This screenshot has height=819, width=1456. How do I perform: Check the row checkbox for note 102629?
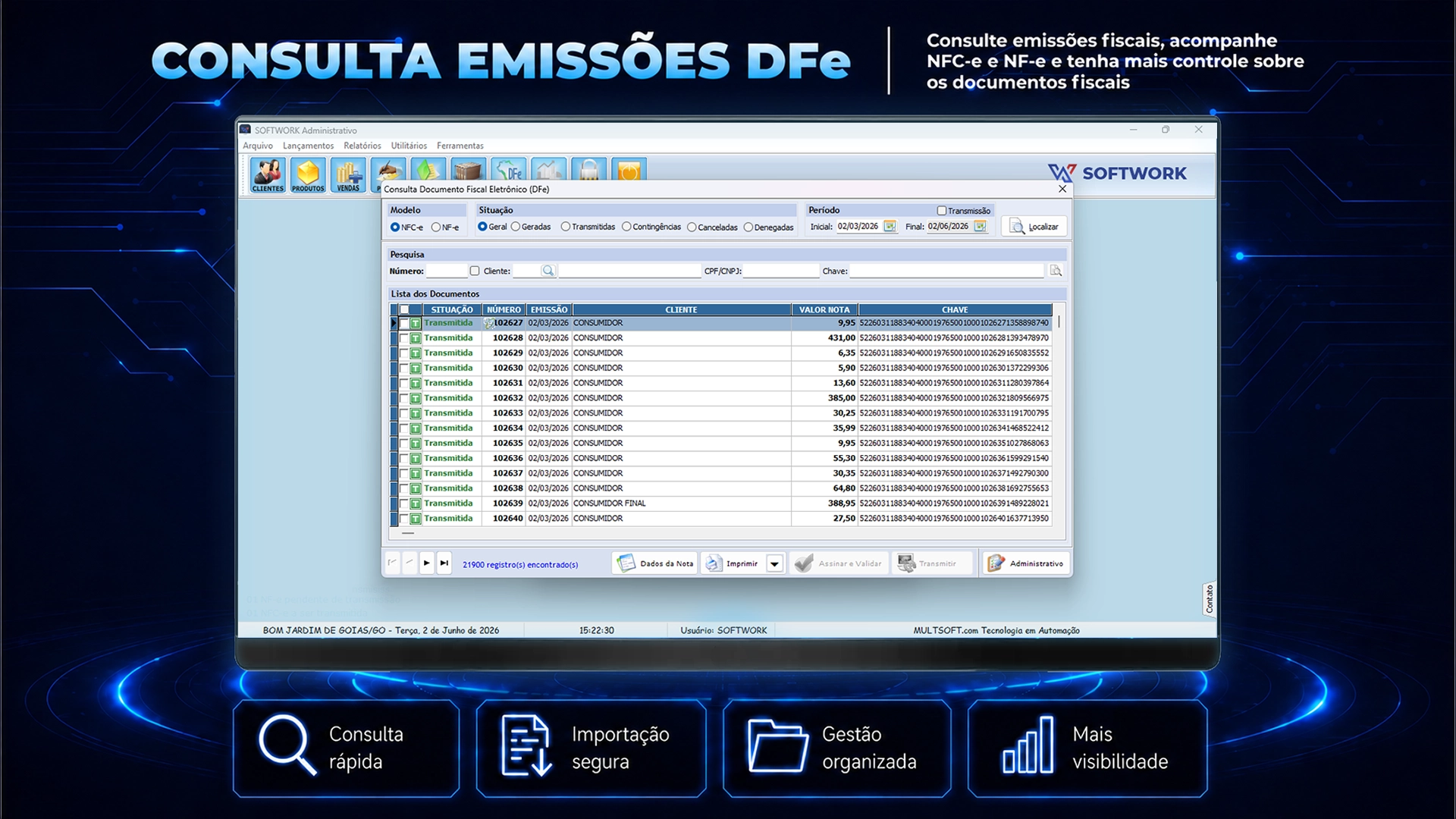point(404,353)
